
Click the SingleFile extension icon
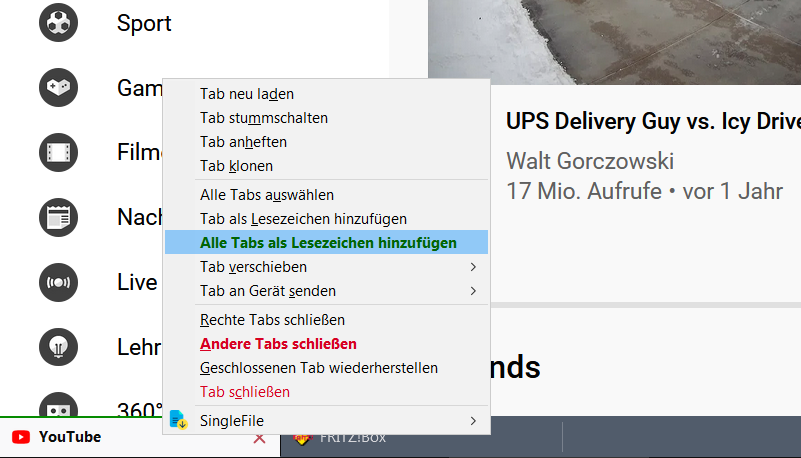178,420
